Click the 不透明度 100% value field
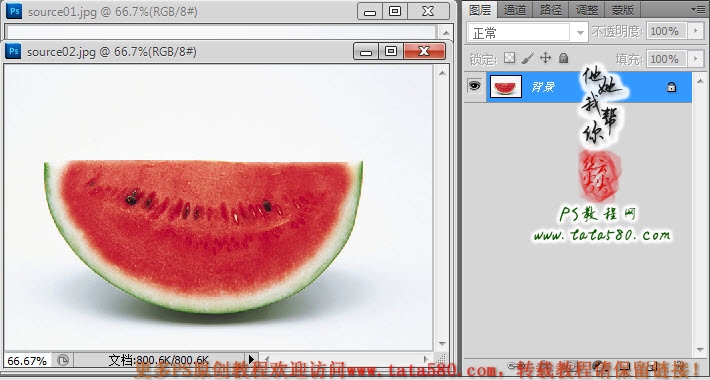The width and height of the screenshot is (710, 380). tap(667, 31)
